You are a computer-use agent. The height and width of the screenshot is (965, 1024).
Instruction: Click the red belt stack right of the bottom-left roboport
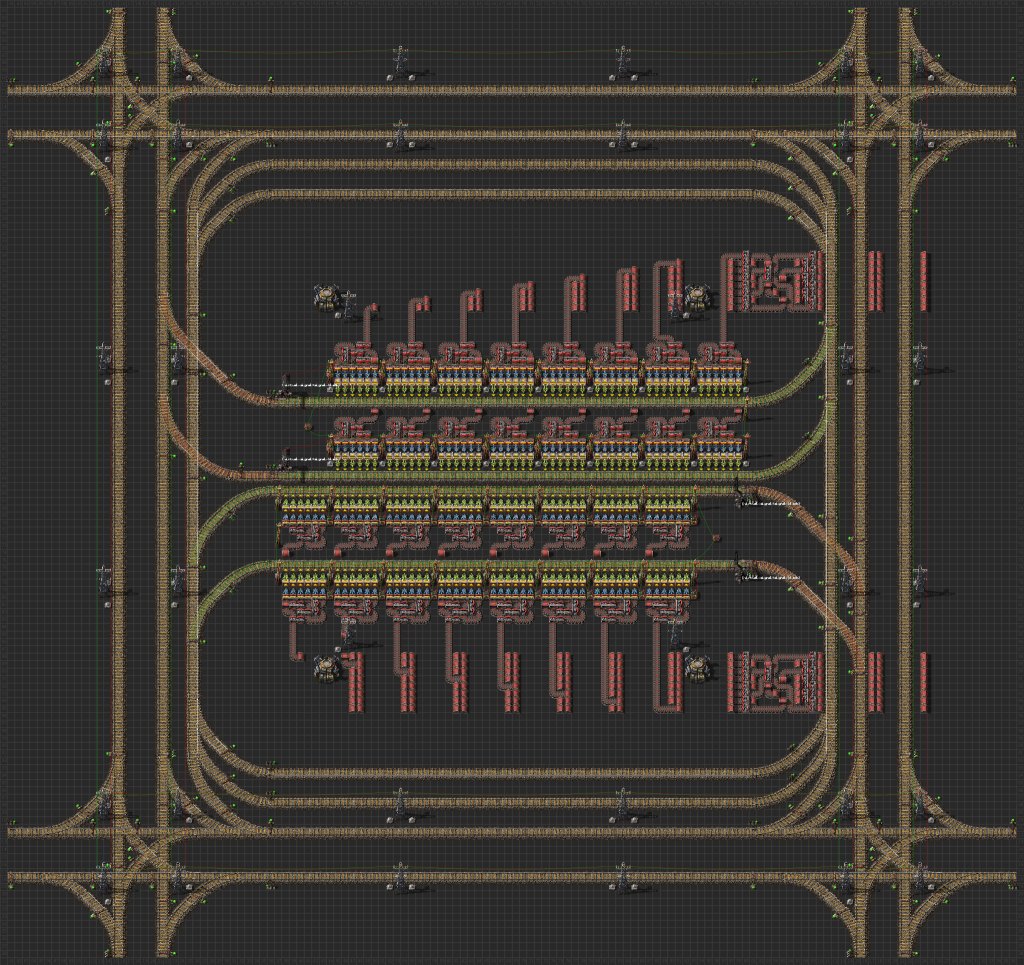point(356,683)
